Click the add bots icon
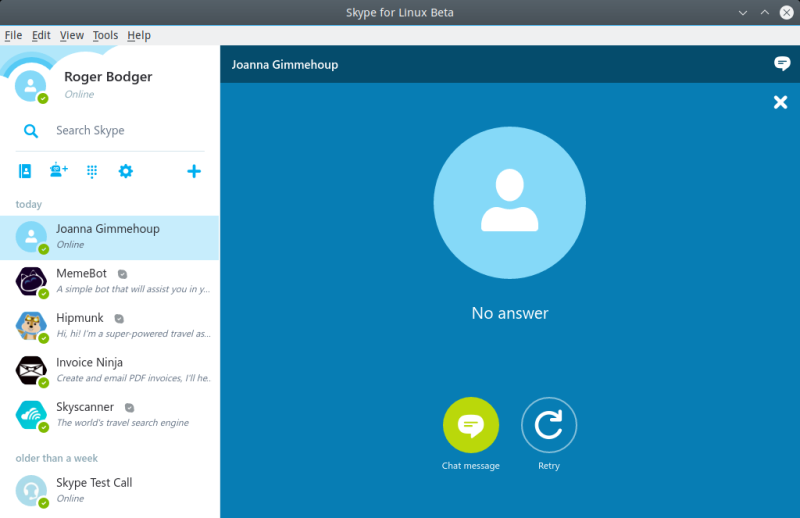 coord(59,170)
